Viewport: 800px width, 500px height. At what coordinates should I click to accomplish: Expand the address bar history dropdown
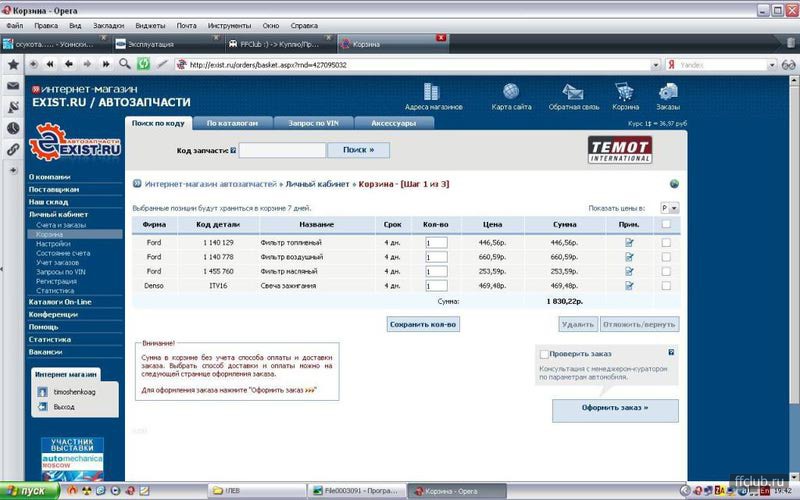click(656, 65)
